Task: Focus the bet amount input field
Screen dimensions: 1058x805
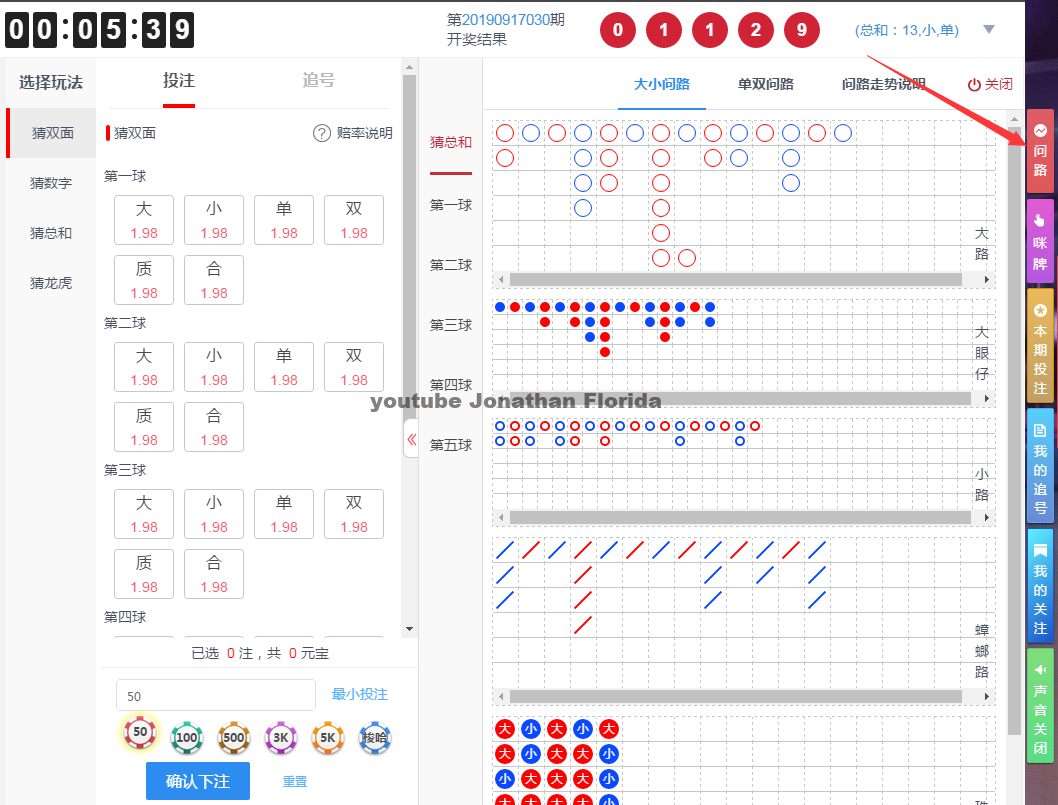Action: (215, 695)
